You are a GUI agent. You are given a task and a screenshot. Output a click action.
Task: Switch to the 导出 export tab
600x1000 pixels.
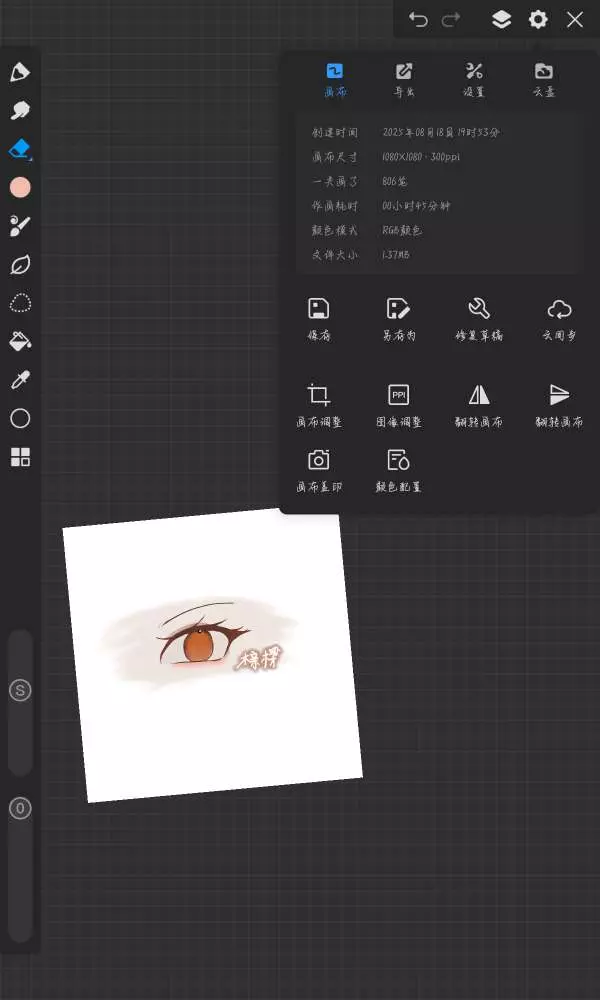[404, 79]
